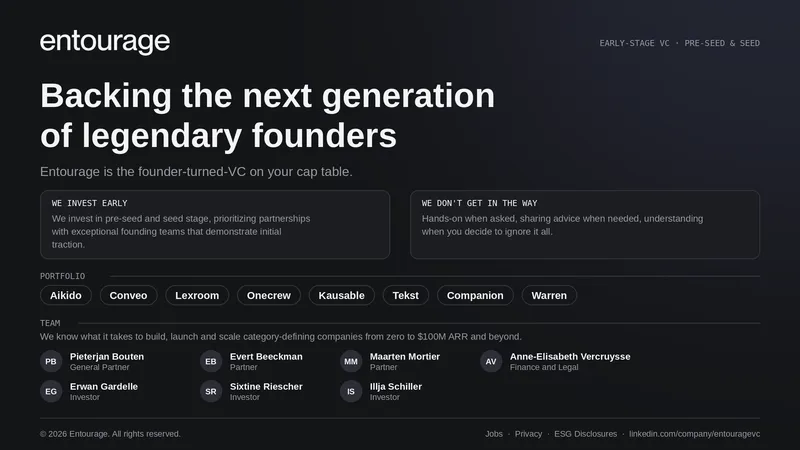This screenshot has height=450, width=800.
Task: Open the Privacy footer link
Action: pos(528,434)
